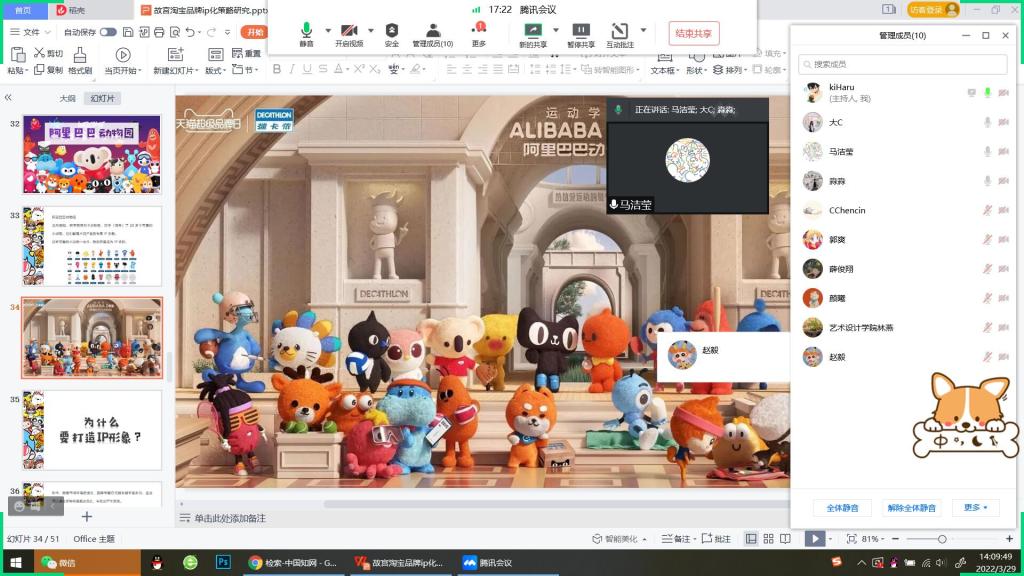Click the add slide plus button below the thumbnails

87,517
